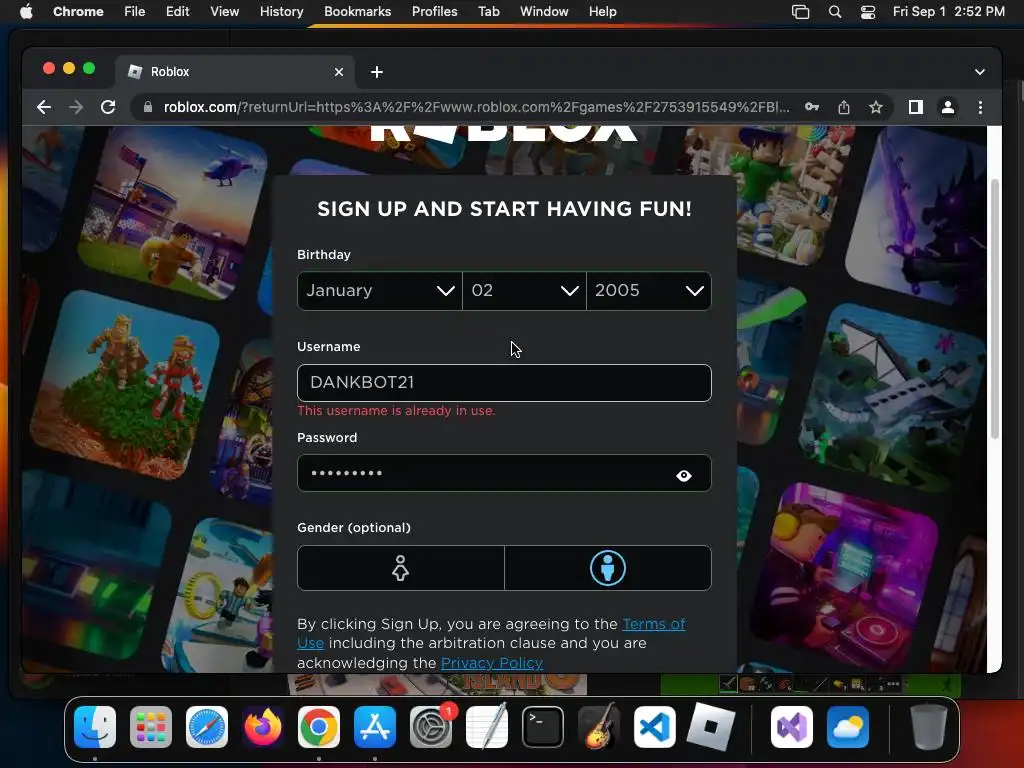Open Safari from the Dock
The width and height of the screenshot is (1024, 768).
click(x=207, y=727)
